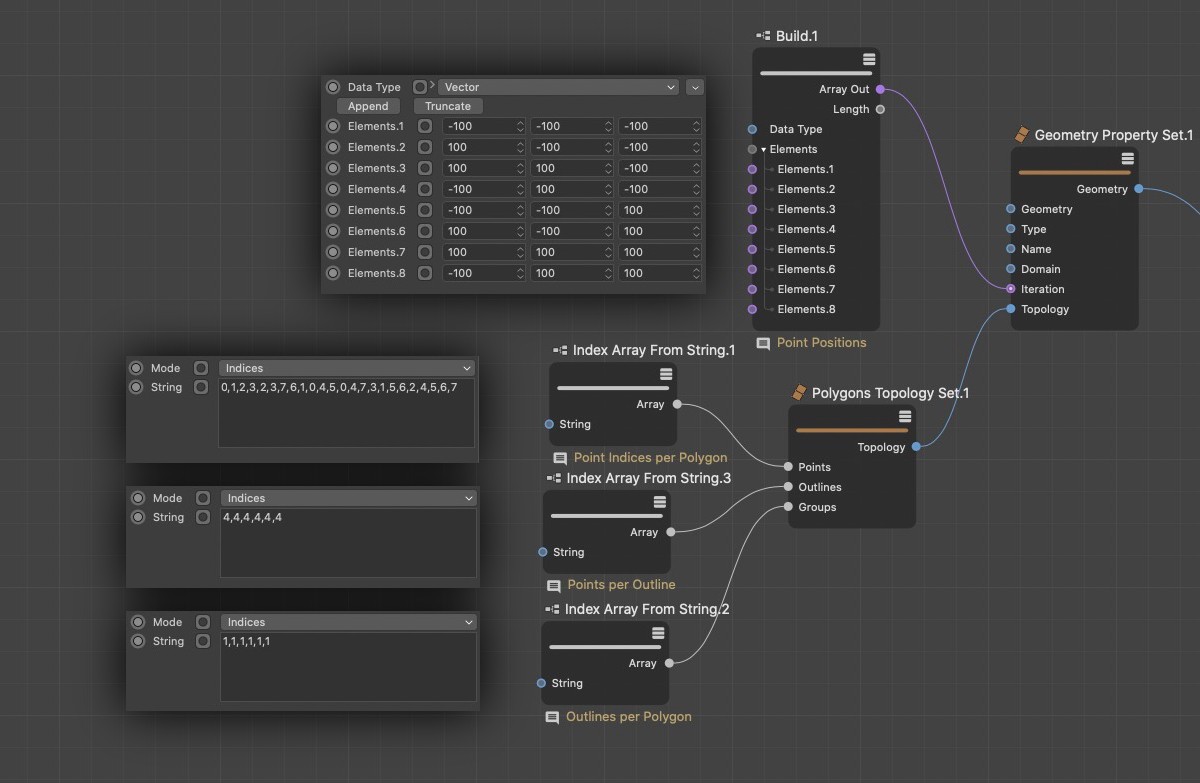Click the small arrow button right of Vector dropdown
The height and width of the screenshot is (783, 1200).
[x=695, y=87]
